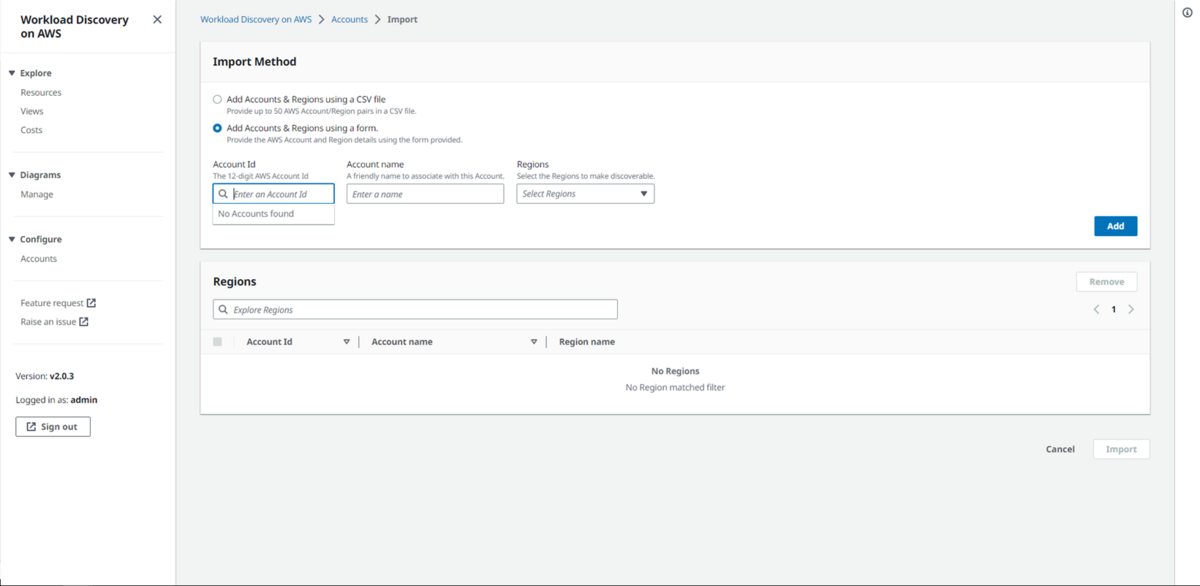Select Add Accounts & Regions using a CSV file
The height and width of the screenshot is (586, 1200).
tap(217, 100)
